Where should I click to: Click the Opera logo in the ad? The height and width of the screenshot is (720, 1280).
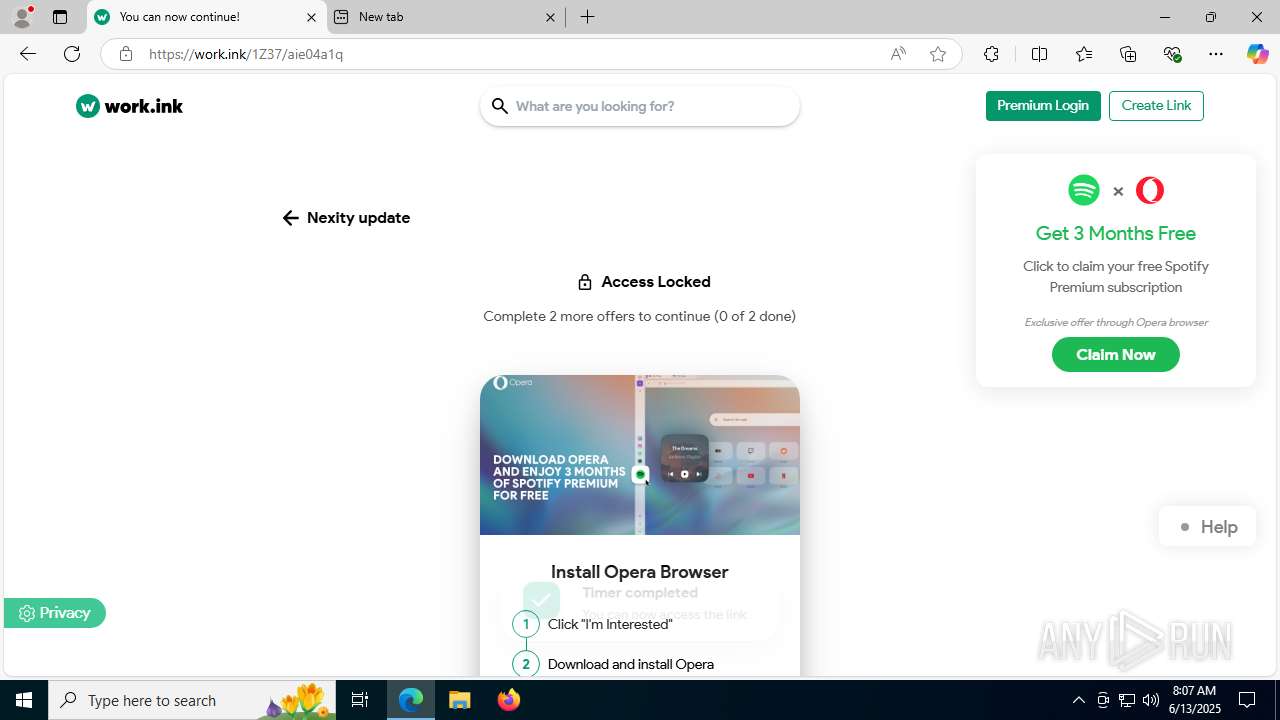tap(1150, 190)
